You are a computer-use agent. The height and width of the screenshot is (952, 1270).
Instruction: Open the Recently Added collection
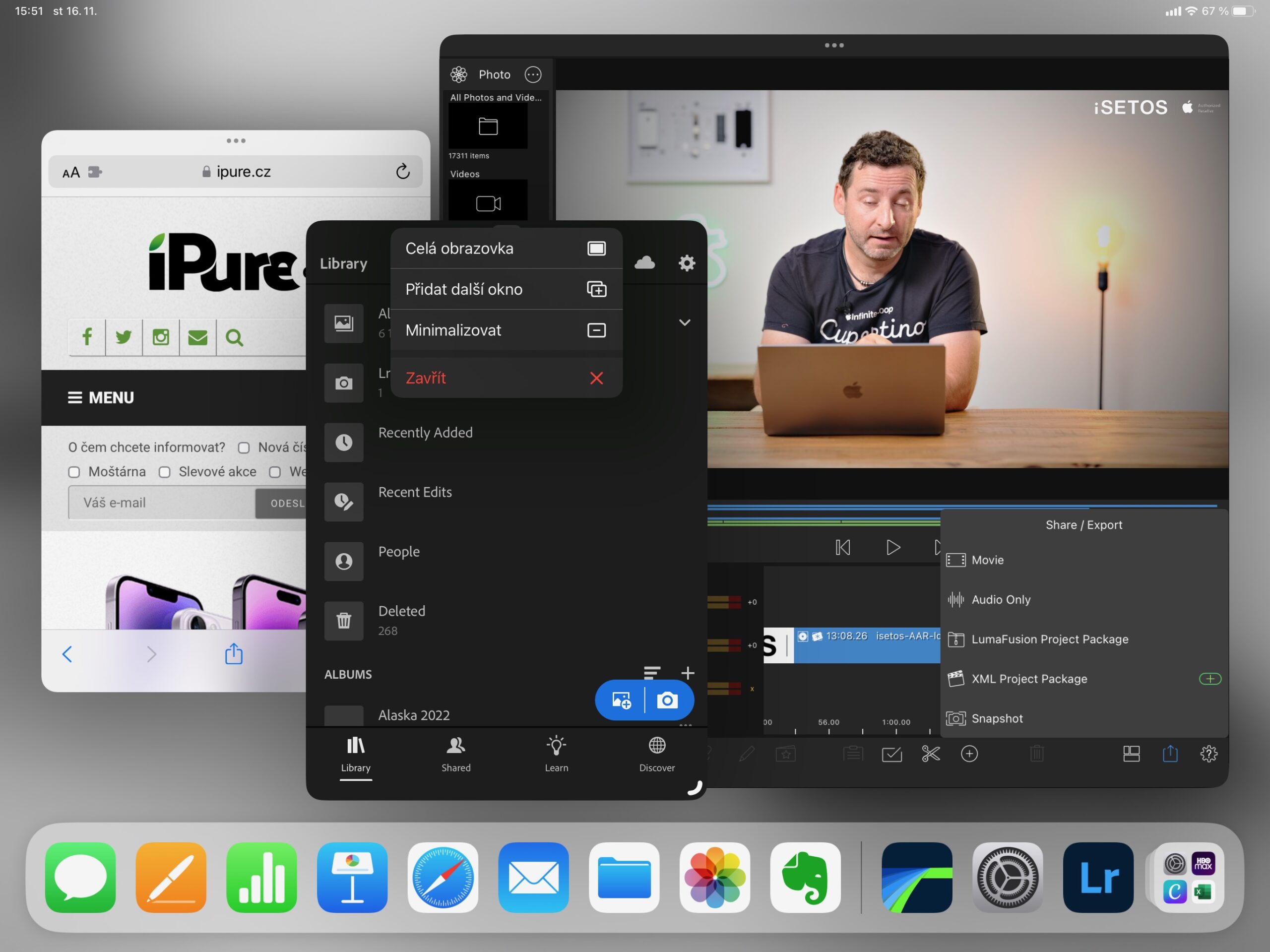(425, 433)
